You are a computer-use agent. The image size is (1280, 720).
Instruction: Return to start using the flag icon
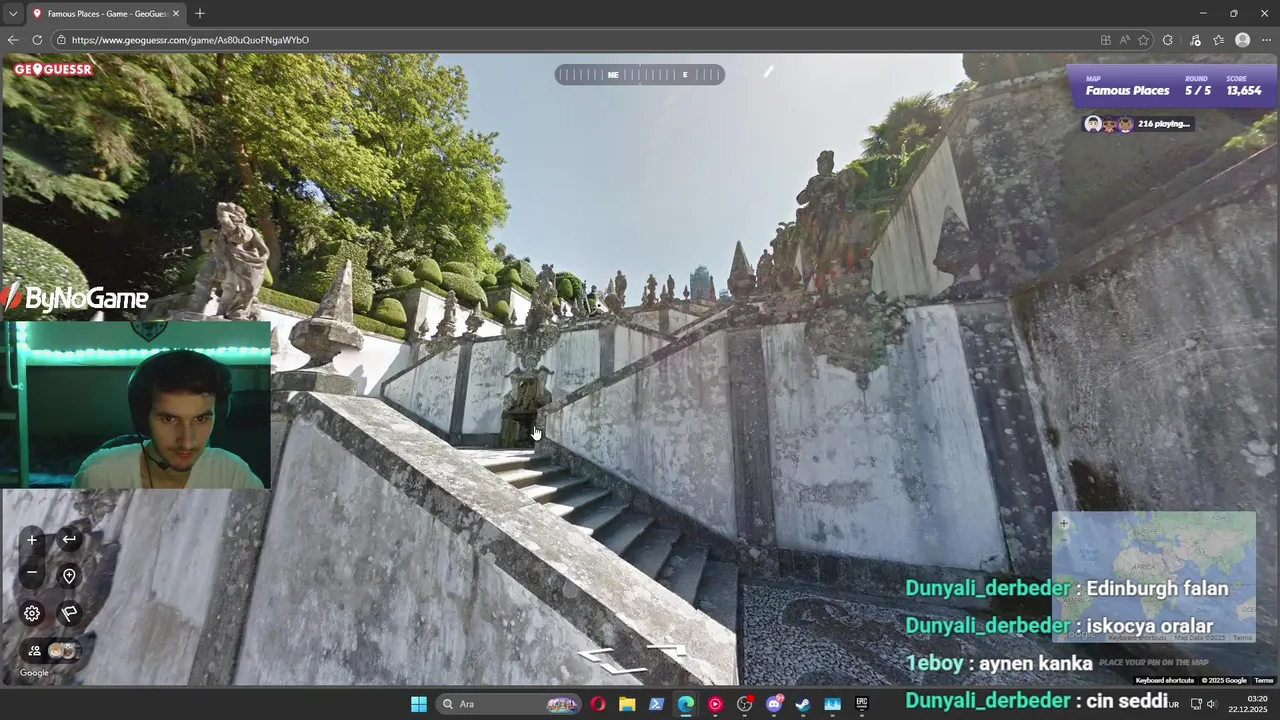pos(69,613)
